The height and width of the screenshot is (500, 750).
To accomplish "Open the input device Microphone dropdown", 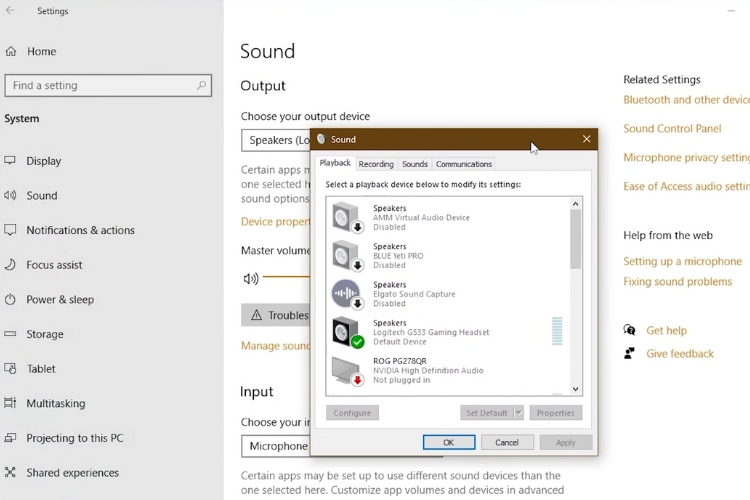I will pyautogui.click(x=276, y=446).
